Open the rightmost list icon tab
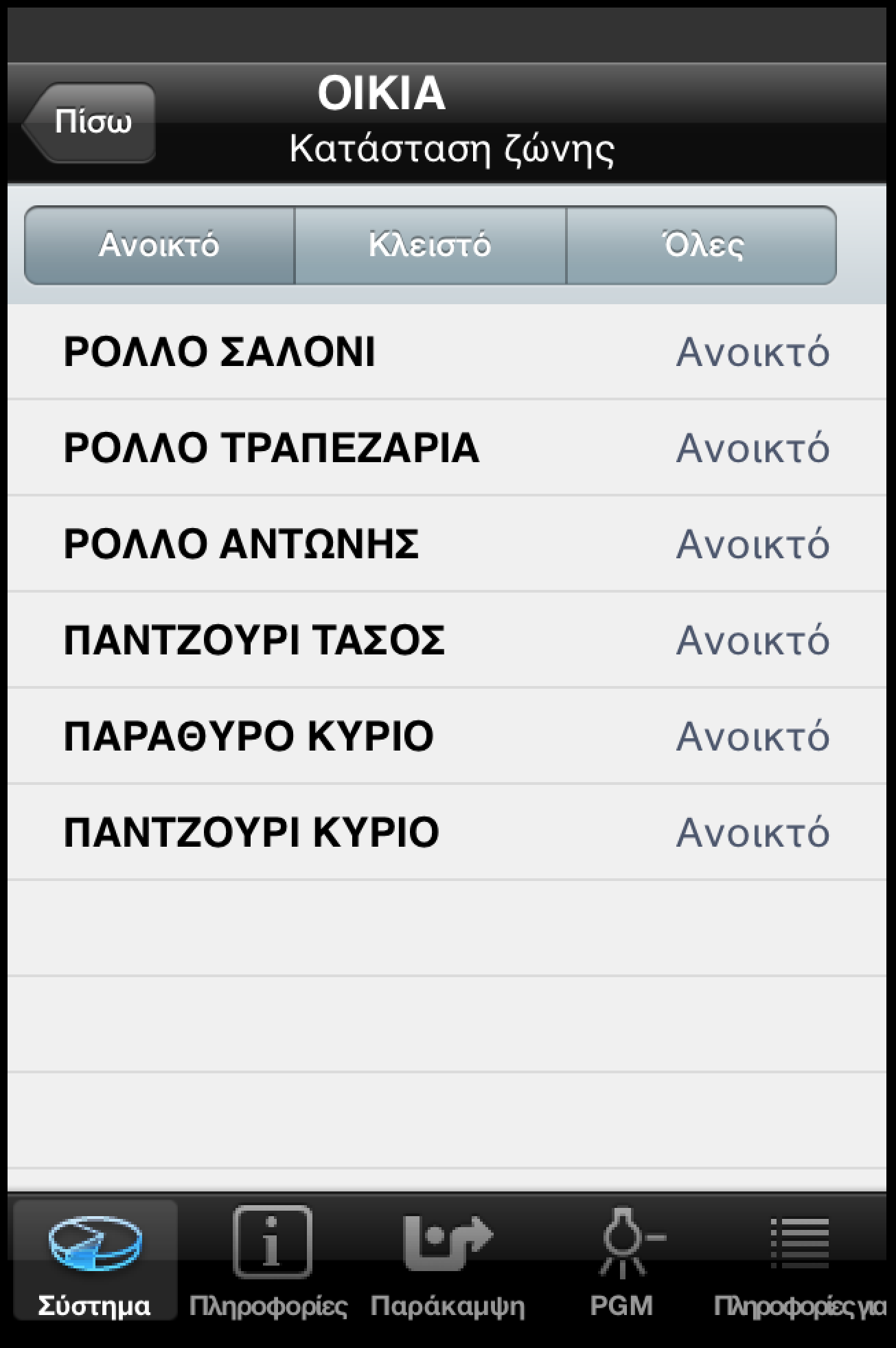The image size is (896, 1348). click(800, 1243)
